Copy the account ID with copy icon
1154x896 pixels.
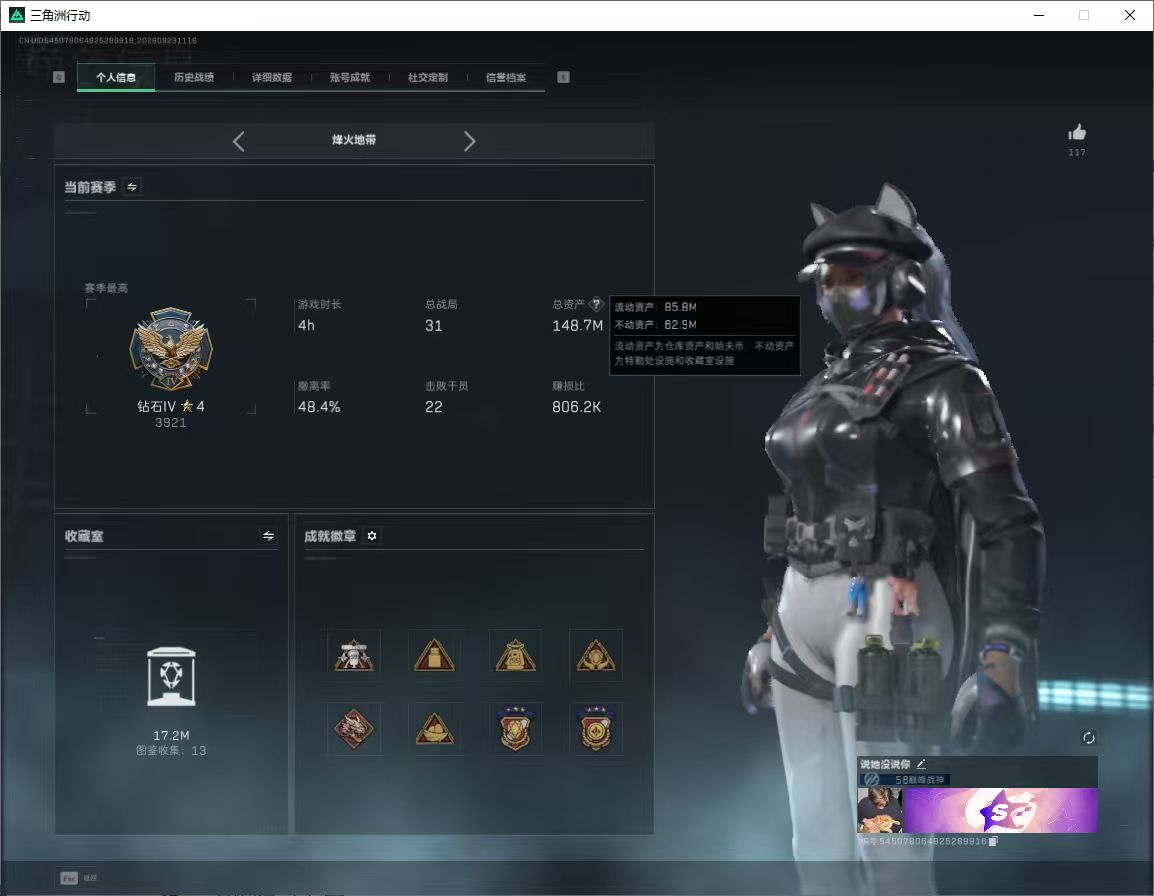tap(993, 841)
